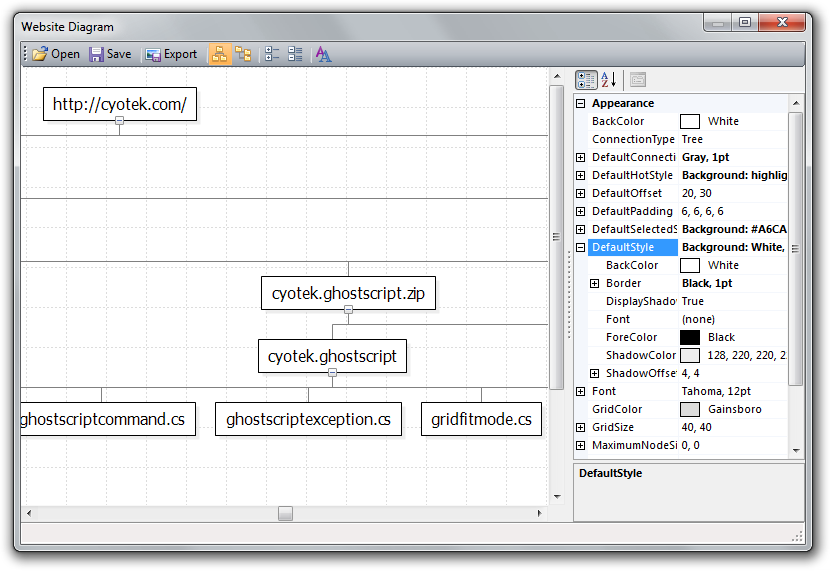Select the cyotek.ghostscript node
The height and width of the screenshot is (571, 830).
332,356
